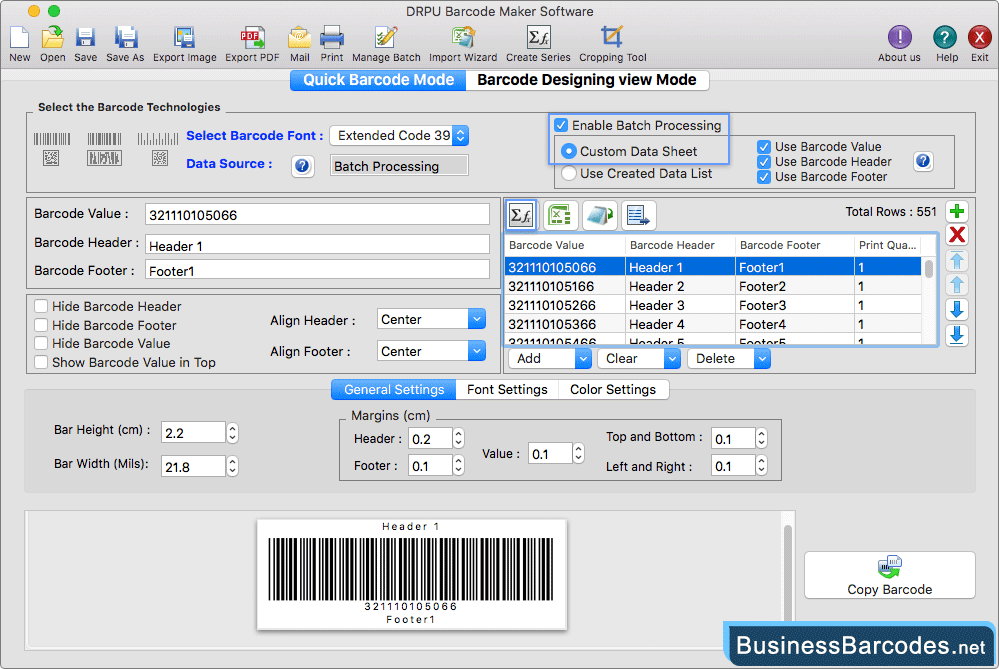The image size is (999, 669).
Task: Delete row with red X icon
Action: point(956,235)
